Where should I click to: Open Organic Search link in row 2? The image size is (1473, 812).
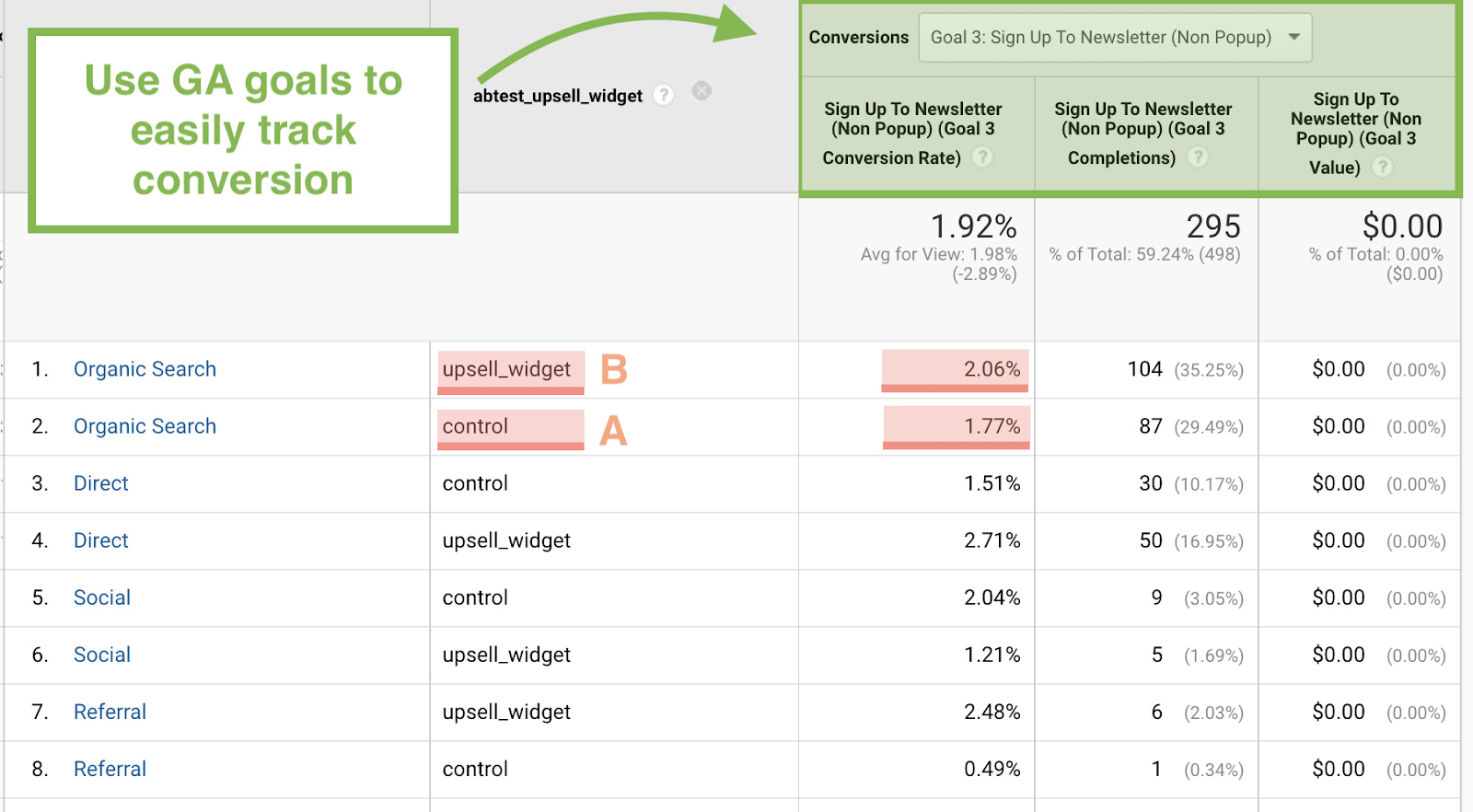coord(145,426)
